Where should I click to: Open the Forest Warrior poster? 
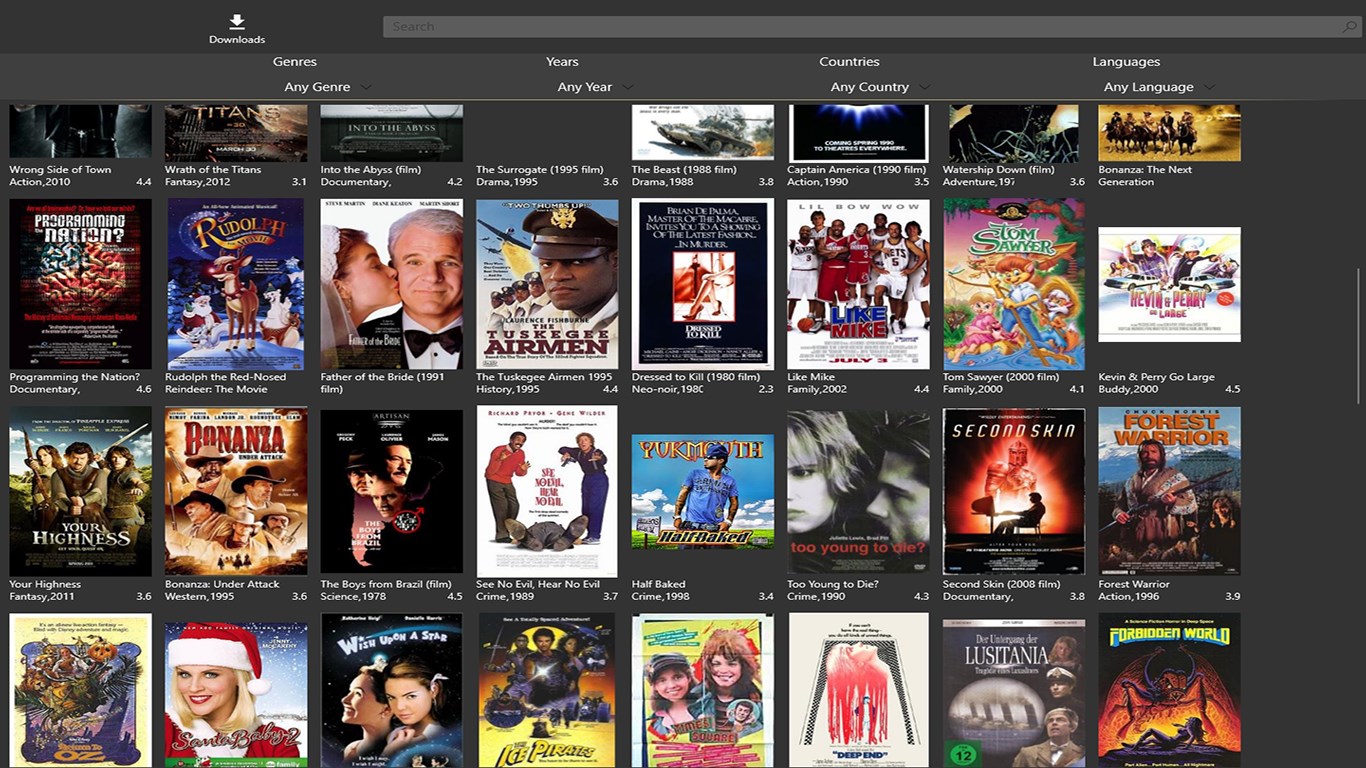point(1169,491)
